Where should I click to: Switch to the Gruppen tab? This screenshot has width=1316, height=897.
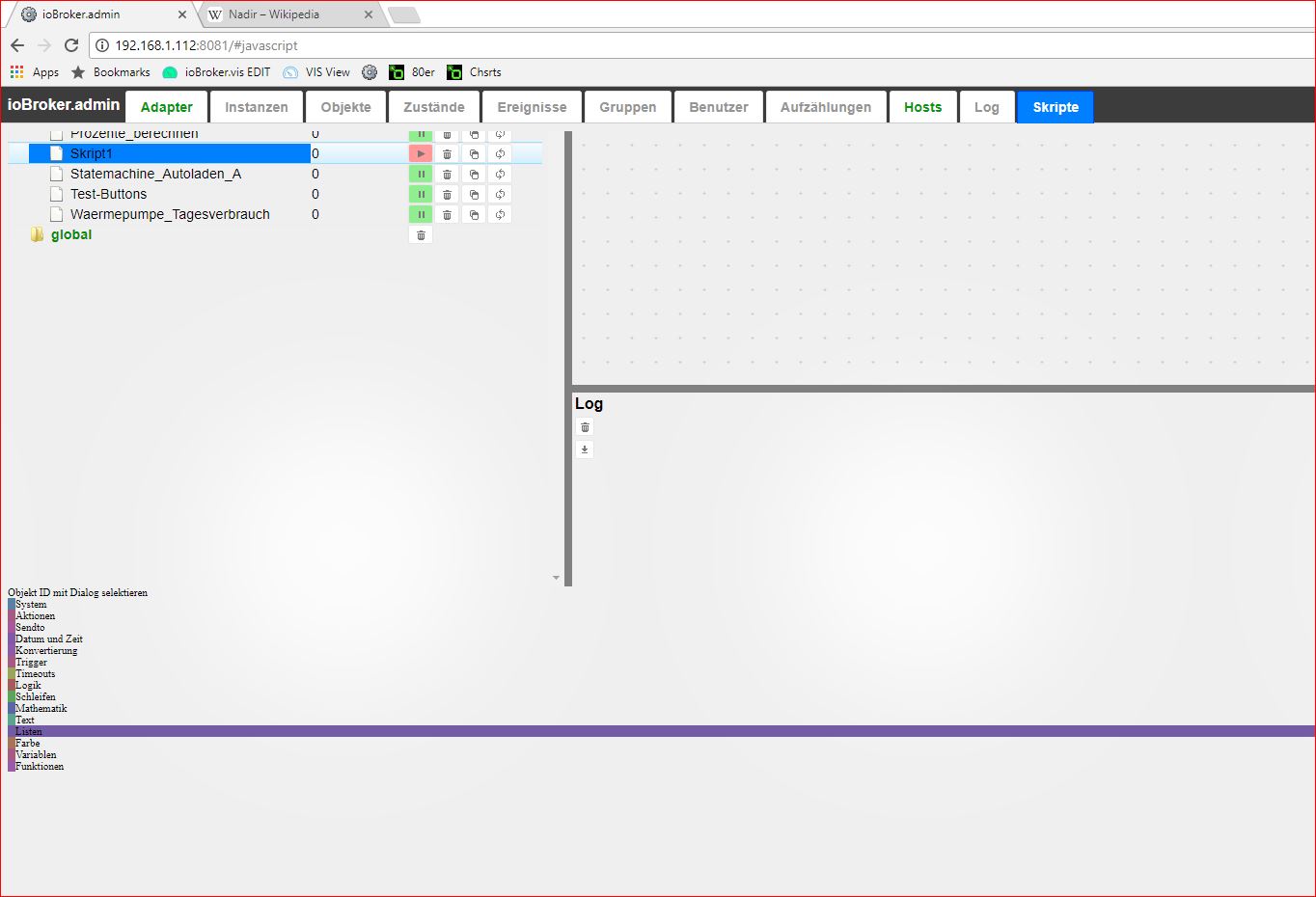[628, 107]
